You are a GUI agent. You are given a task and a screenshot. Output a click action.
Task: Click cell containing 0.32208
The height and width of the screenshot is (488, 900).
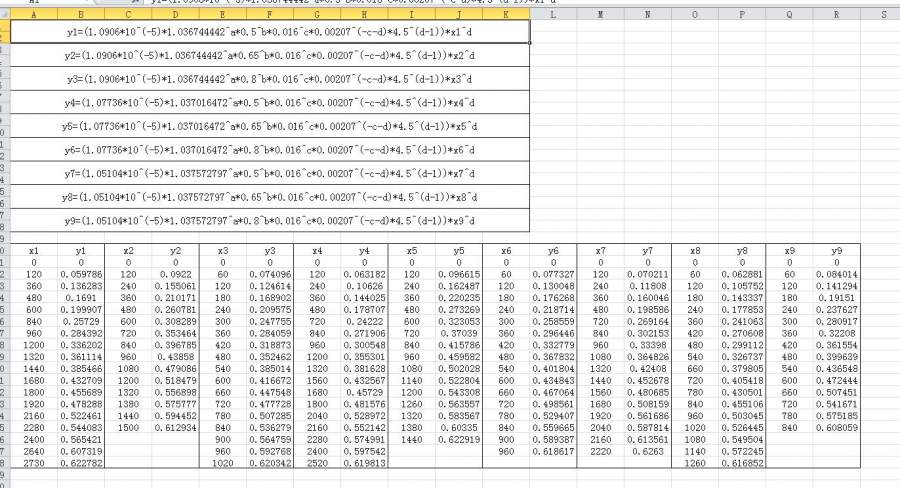pos(836,333)
